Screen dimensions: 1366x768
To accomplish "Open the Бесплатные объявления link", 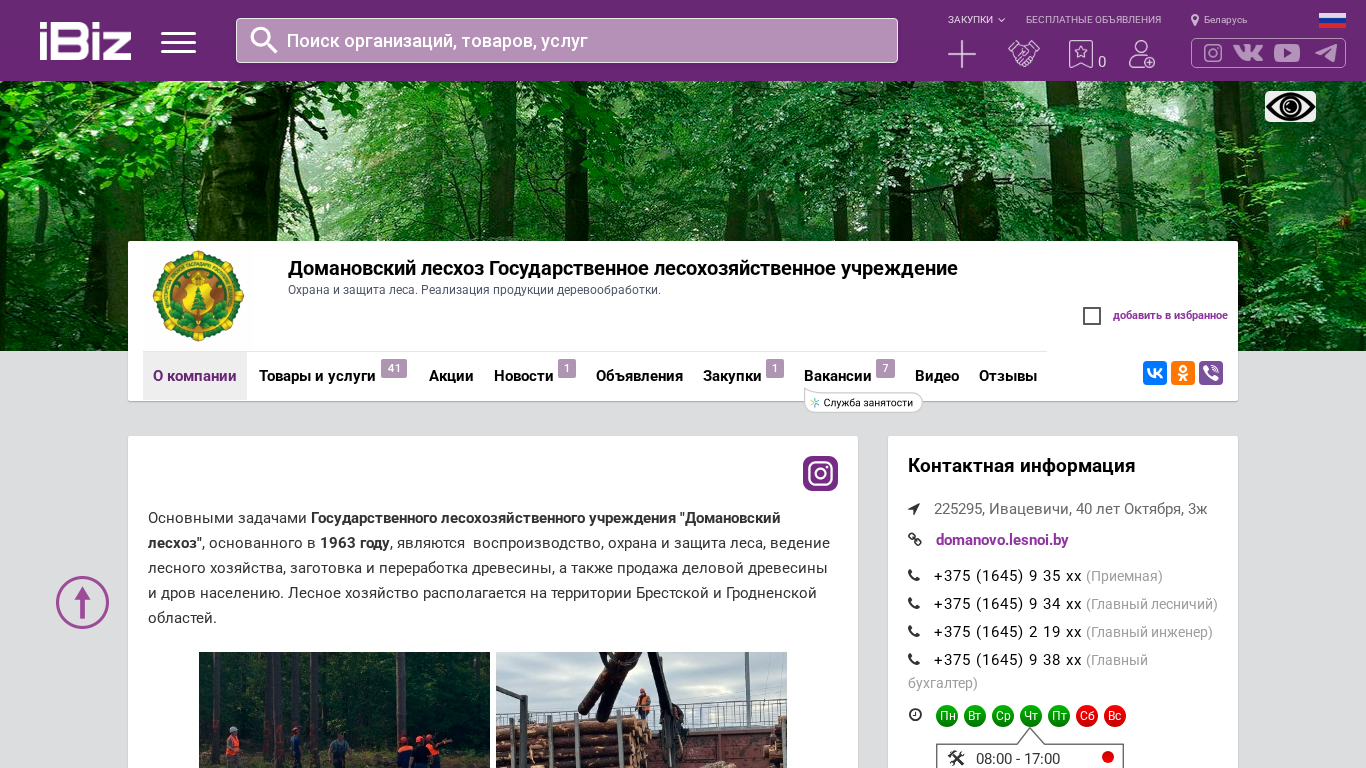I will 1093,20.
